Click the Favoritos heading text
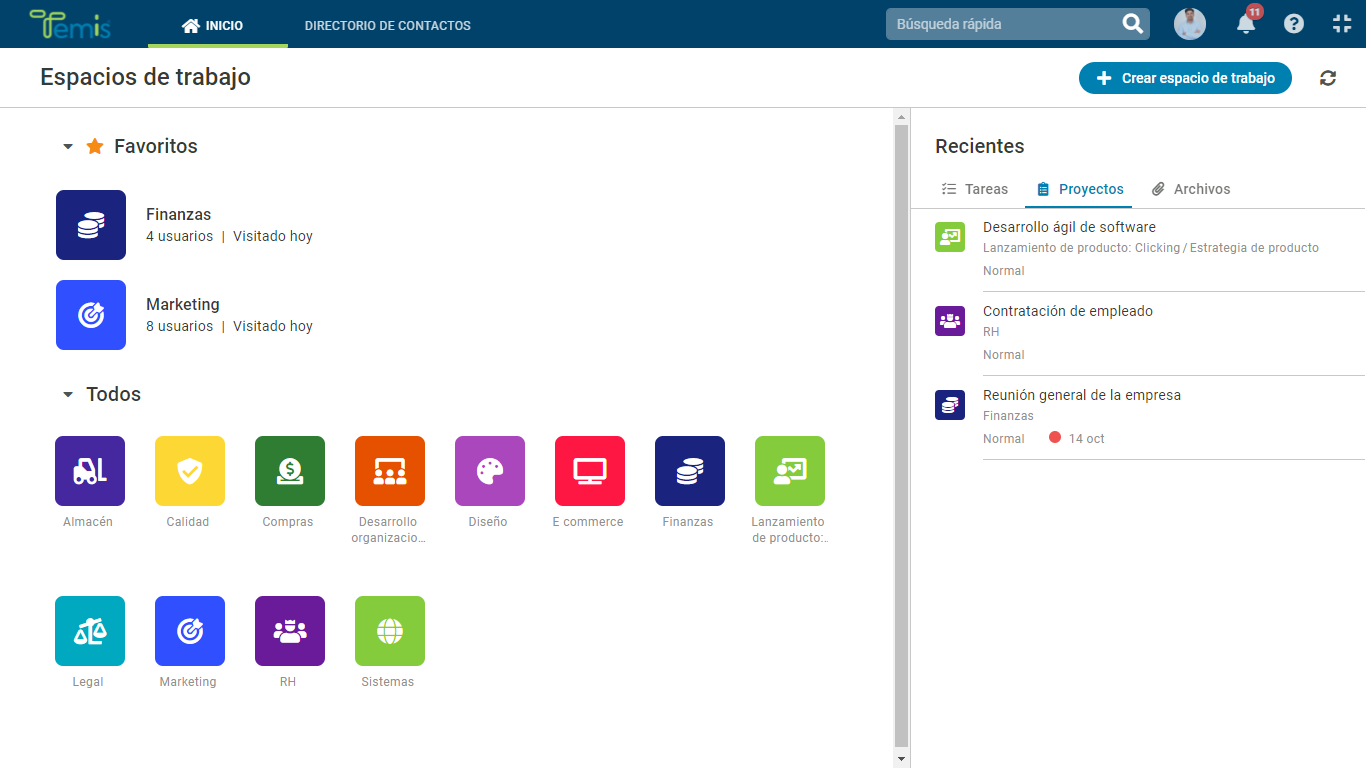 156,146
